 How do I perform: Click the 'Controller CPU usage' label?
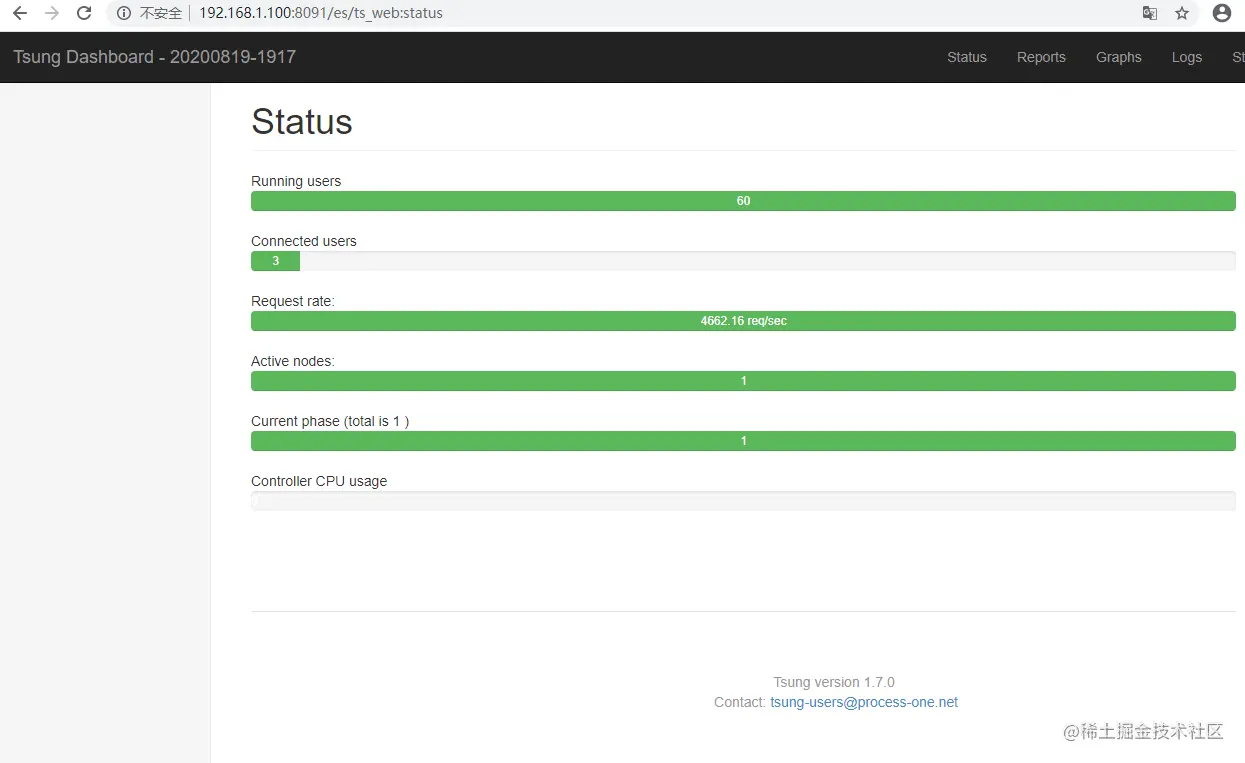[x=319, y=481]
